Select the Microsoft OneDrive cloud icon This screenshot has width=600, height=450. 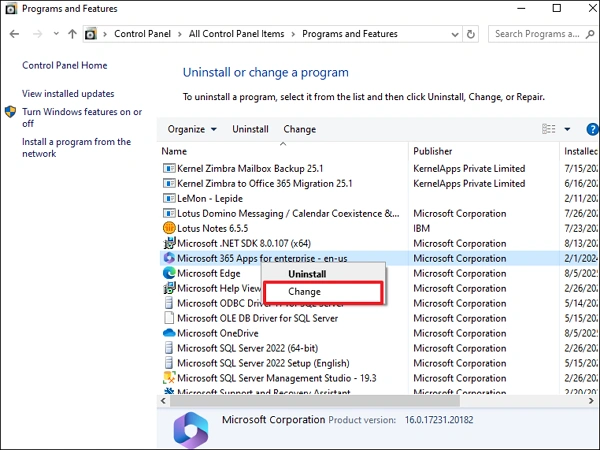[x=169, y=333]
